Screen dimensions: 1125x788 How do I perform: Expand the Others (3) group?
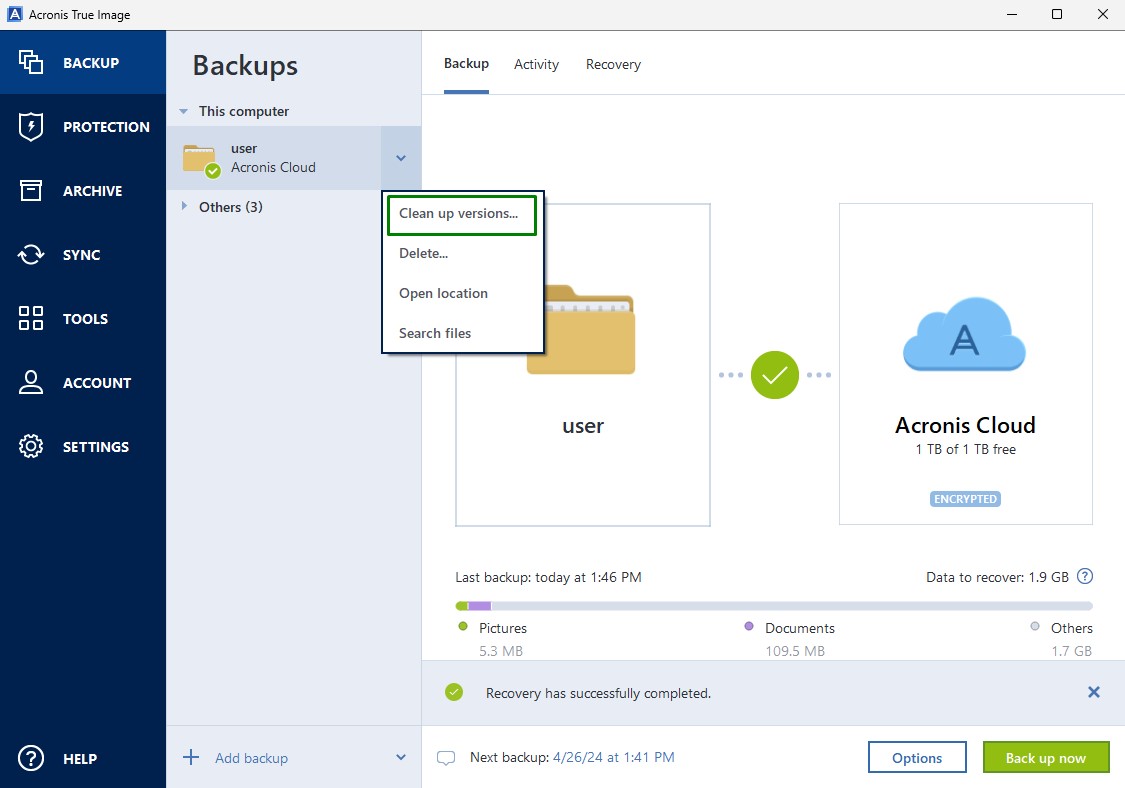185,207
